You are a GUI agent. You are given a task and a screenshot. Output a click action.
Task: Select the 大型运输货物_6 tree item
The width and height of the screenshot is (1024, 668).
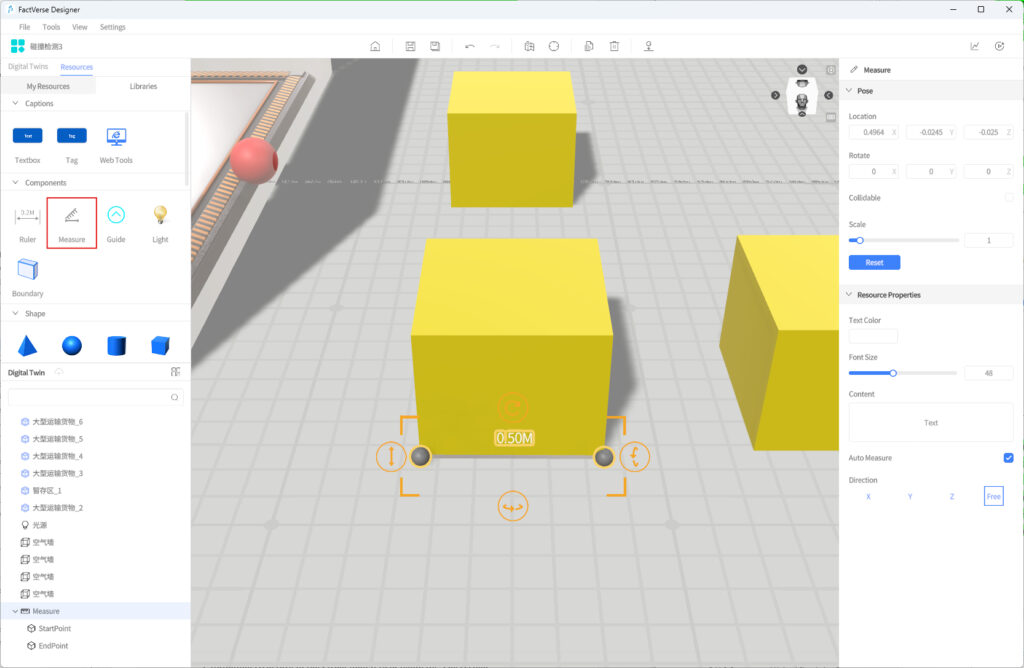57,422
